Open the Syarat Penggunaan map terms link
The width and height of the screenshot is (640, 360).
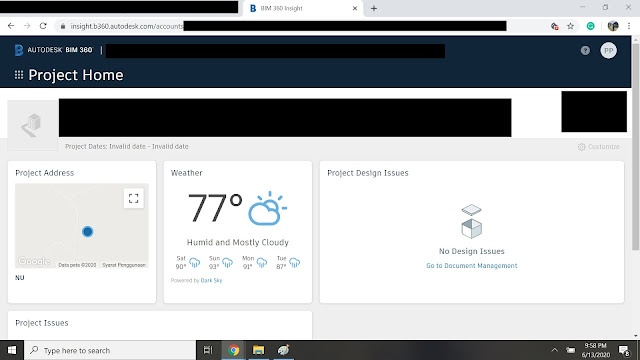(124, 265)
